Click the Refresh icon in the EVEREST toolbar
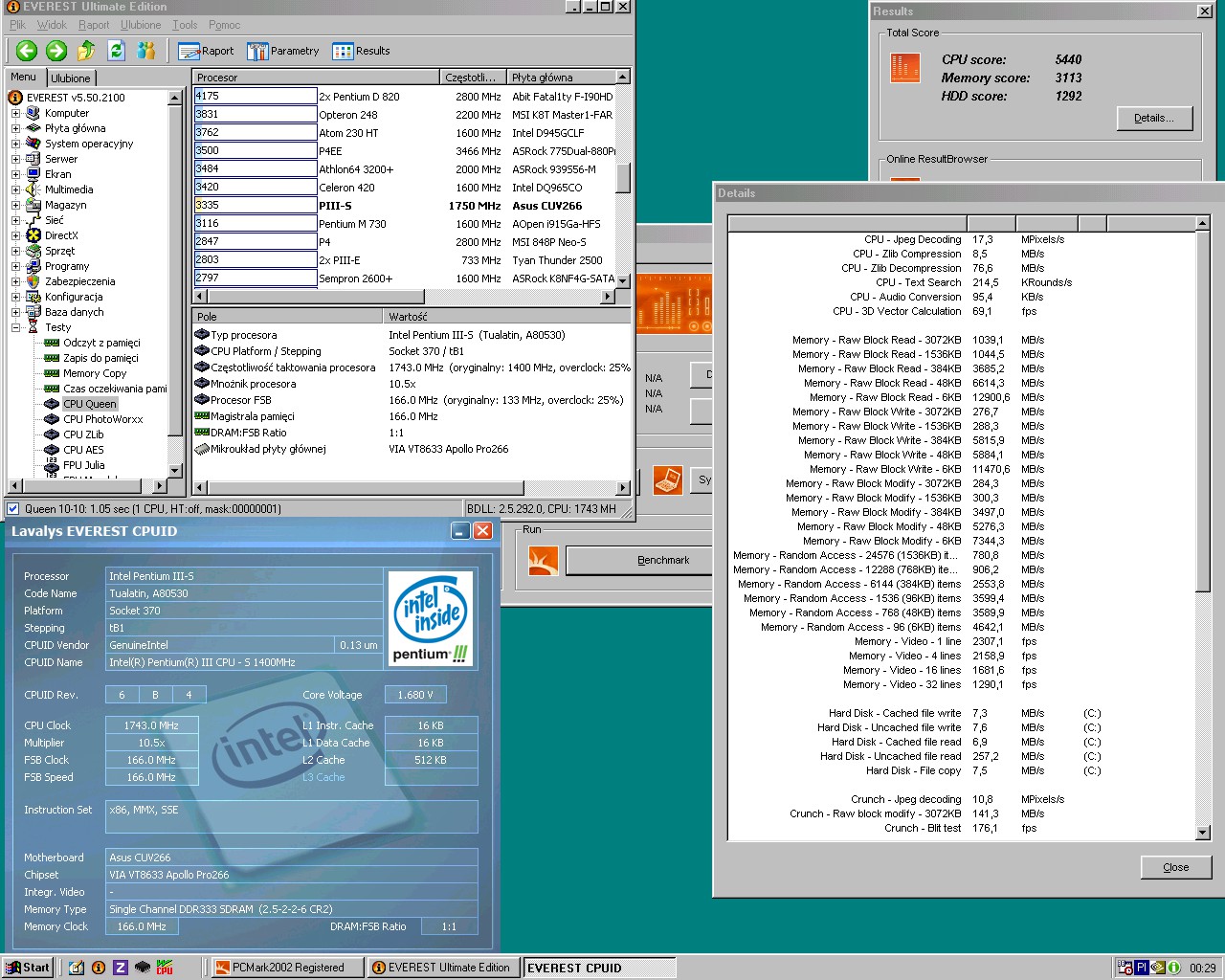 [x=116, y=51]
